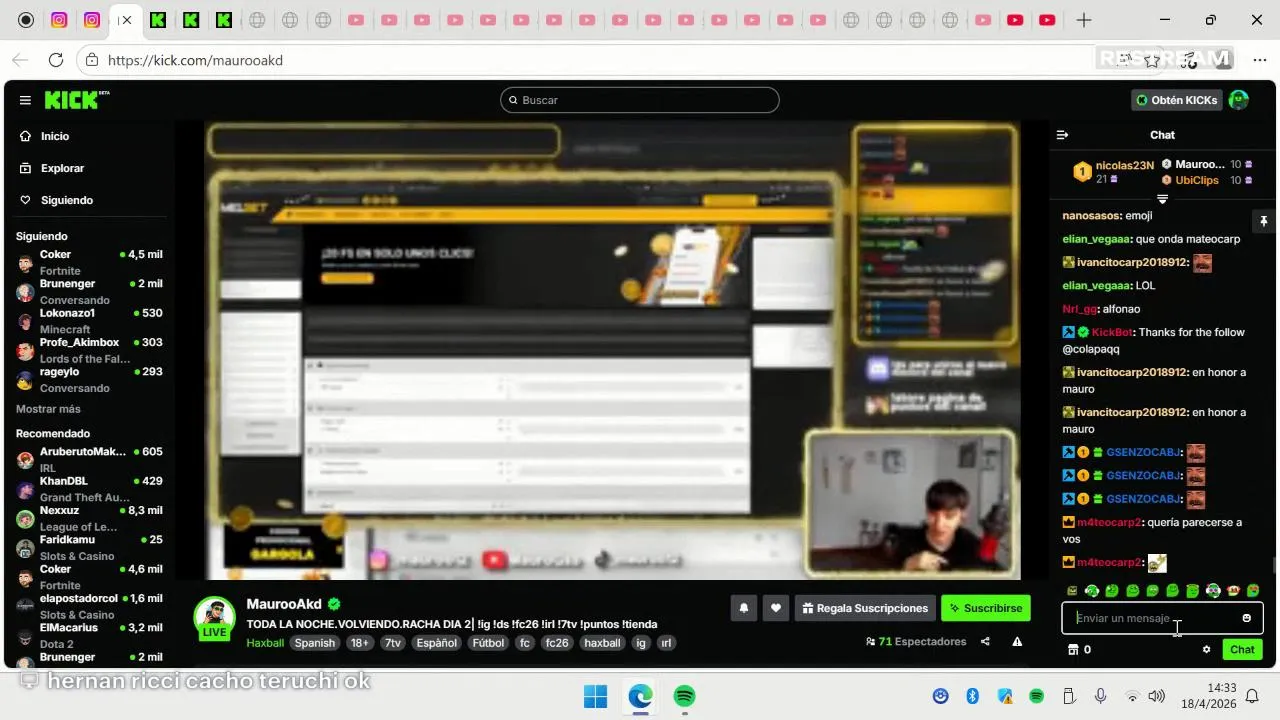The width and height of the screenshot is (1280, 720).
Task: Toggle follow with the heart button
Action: pos(775,608)
